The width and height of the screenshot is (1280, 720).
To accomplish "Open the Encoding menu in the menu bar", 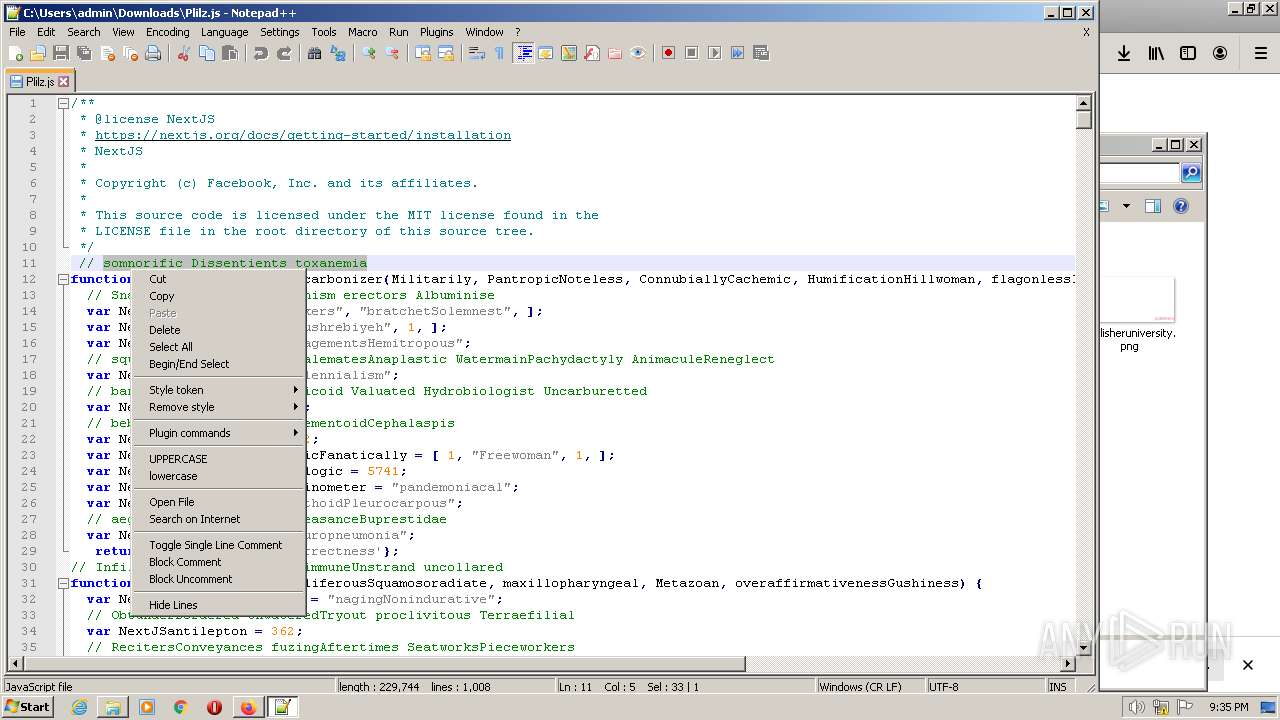I will [x=167, y=32].
